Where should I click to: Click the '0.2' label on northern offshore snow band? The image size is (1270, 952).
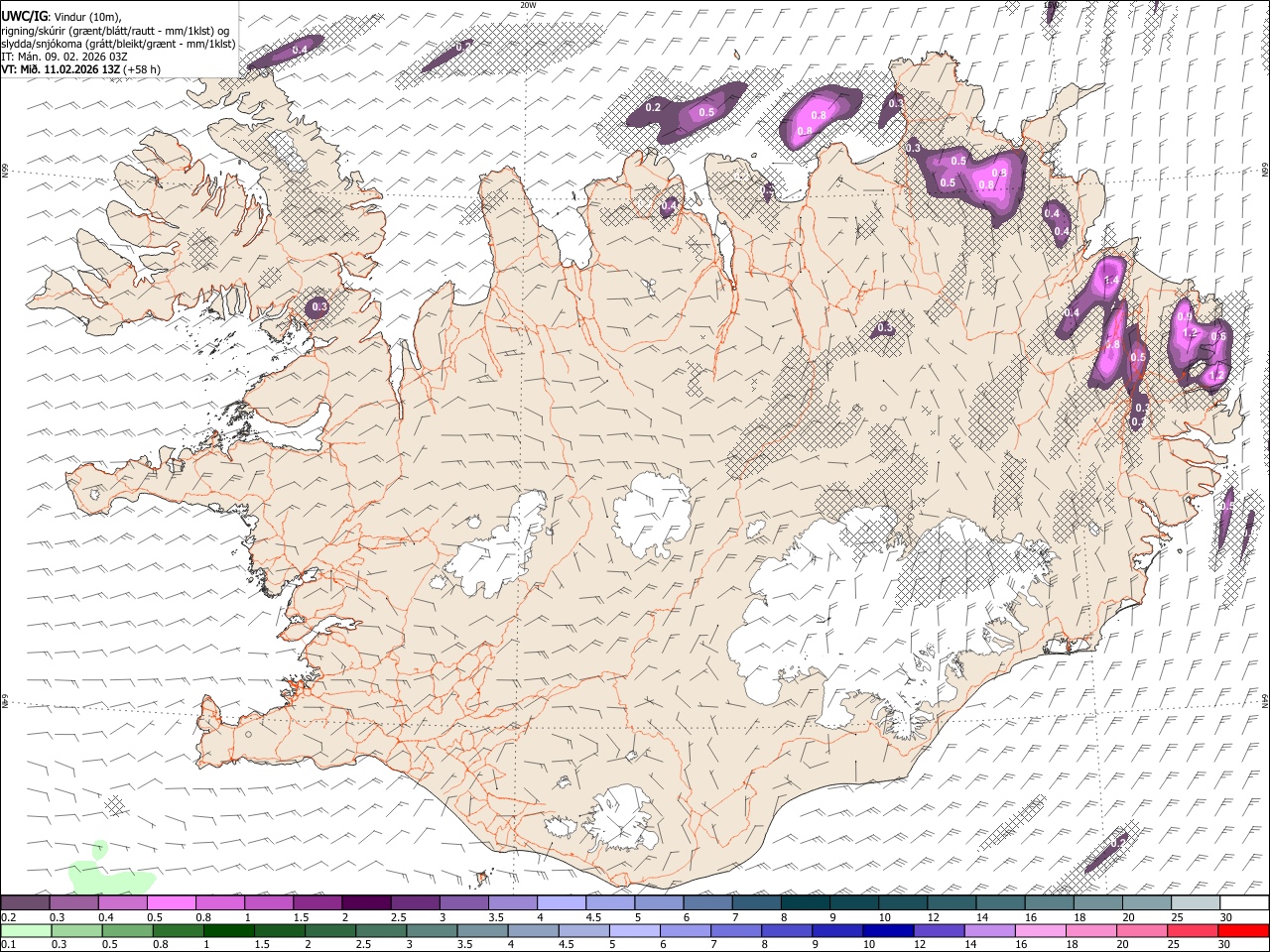pyautogui.click(x=653, y=107)
